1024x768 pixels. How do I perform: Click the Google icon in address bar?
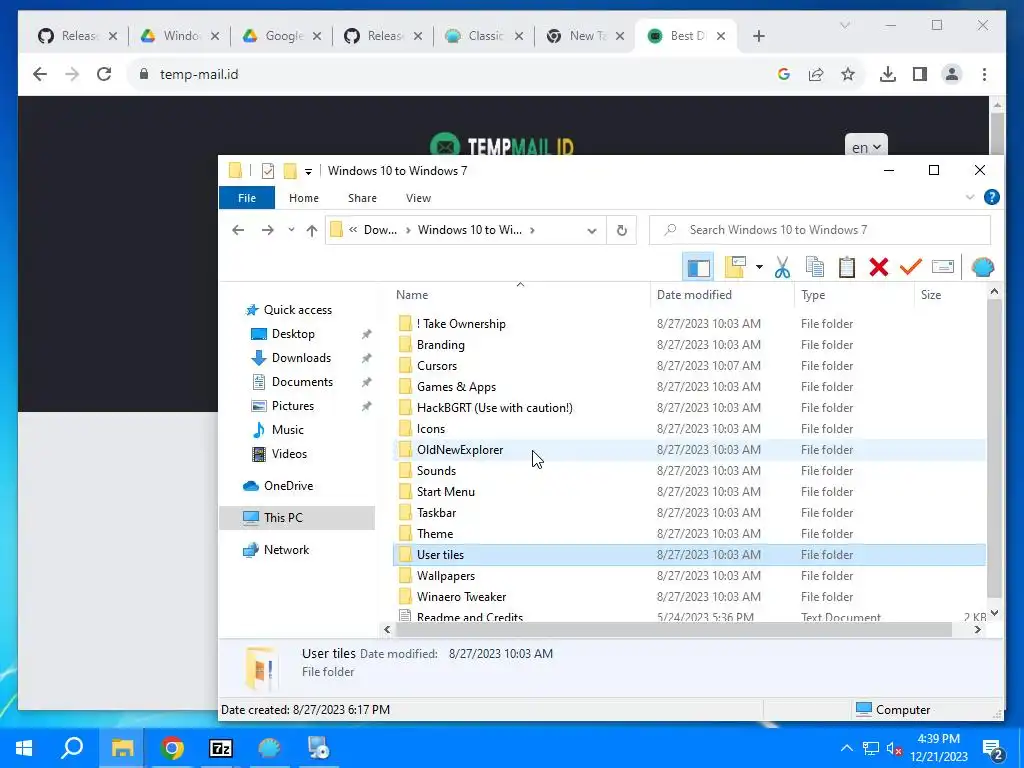click(784, 74)
